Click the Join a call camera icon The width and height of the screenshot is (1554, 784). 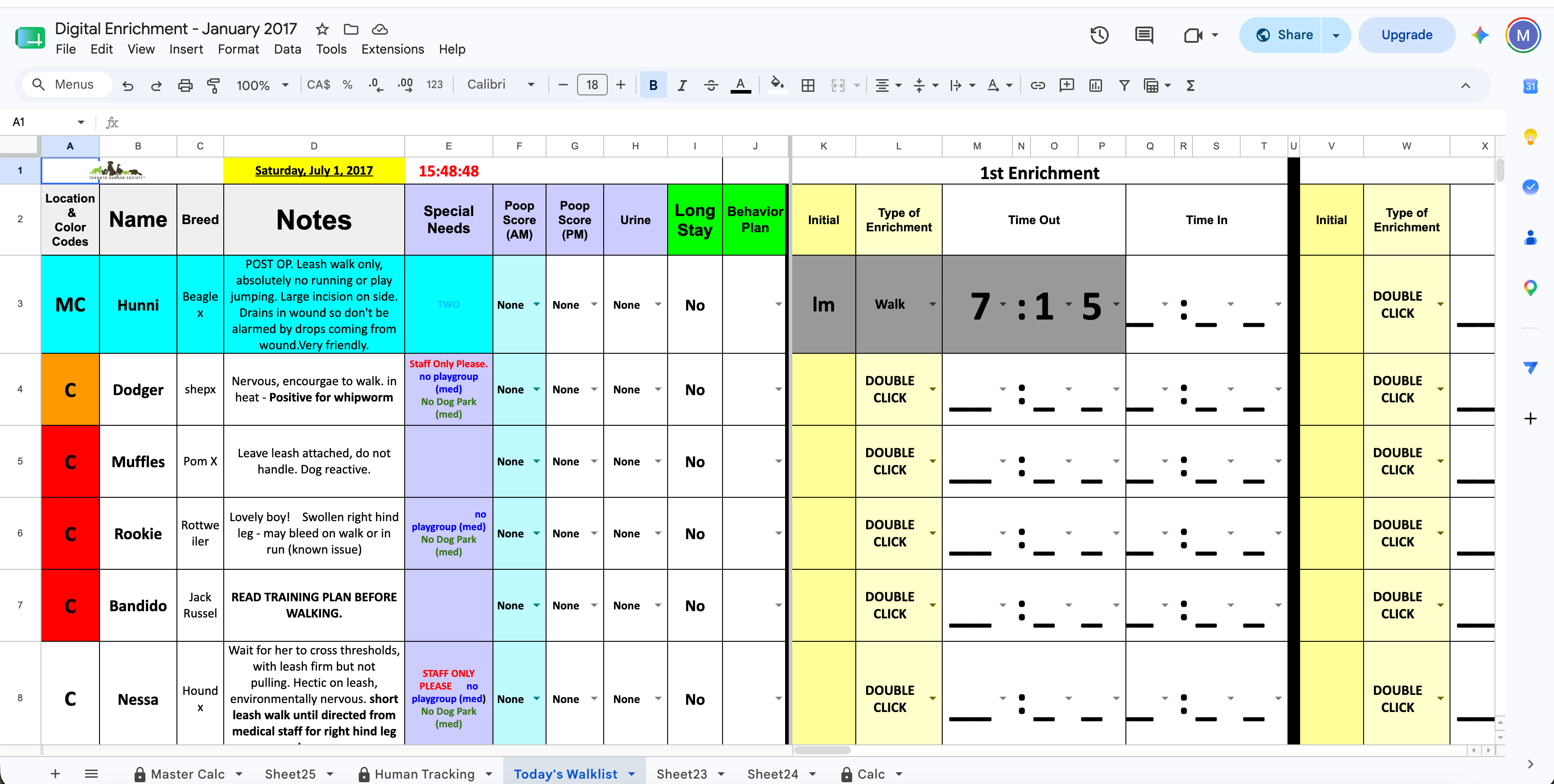1193,35
